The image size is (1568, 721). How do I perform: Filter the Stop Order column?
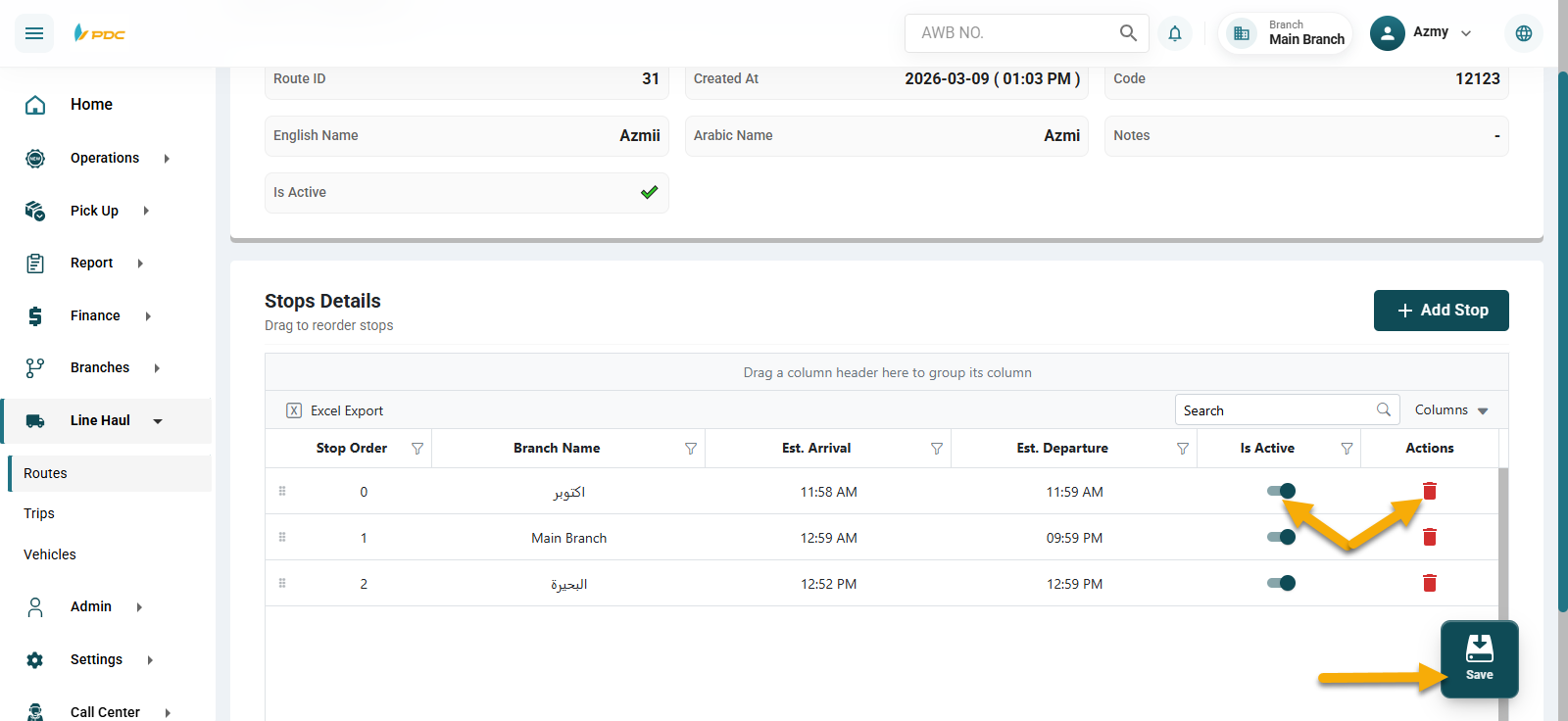[417, 449]
